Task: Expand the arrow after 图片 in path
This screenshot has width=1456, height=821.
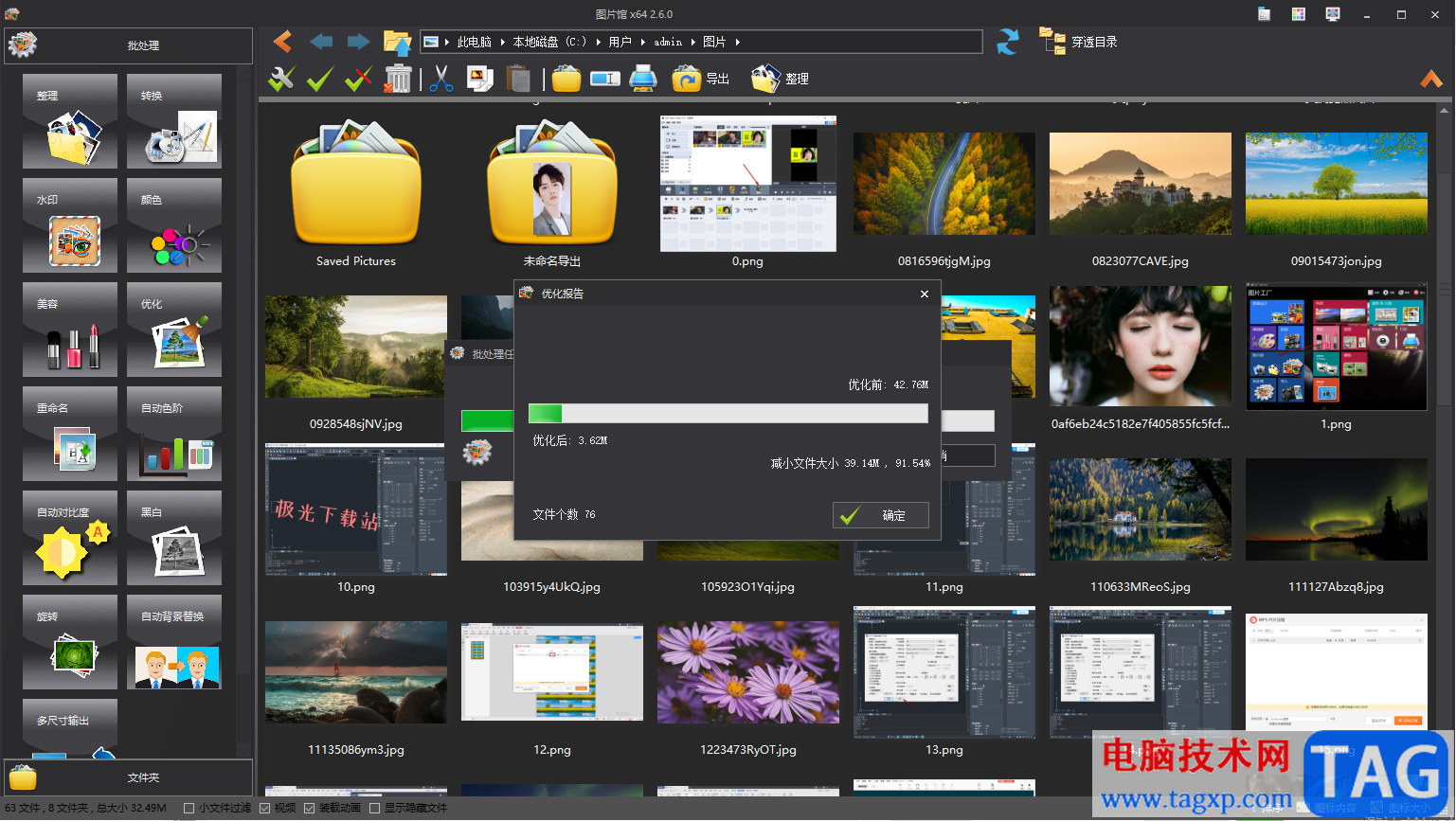Action: pyautogui.click(x=737, y=42)
